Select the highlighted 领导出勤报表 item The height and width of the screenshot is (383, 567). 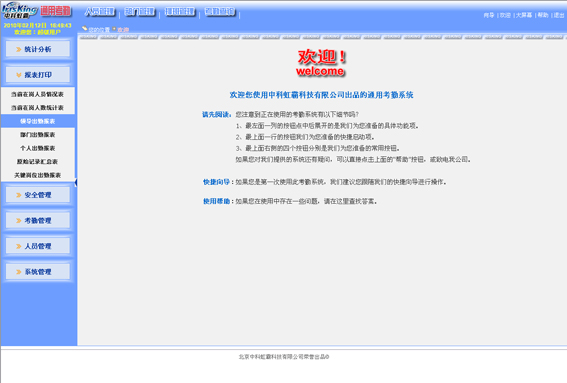pos(38,121)
